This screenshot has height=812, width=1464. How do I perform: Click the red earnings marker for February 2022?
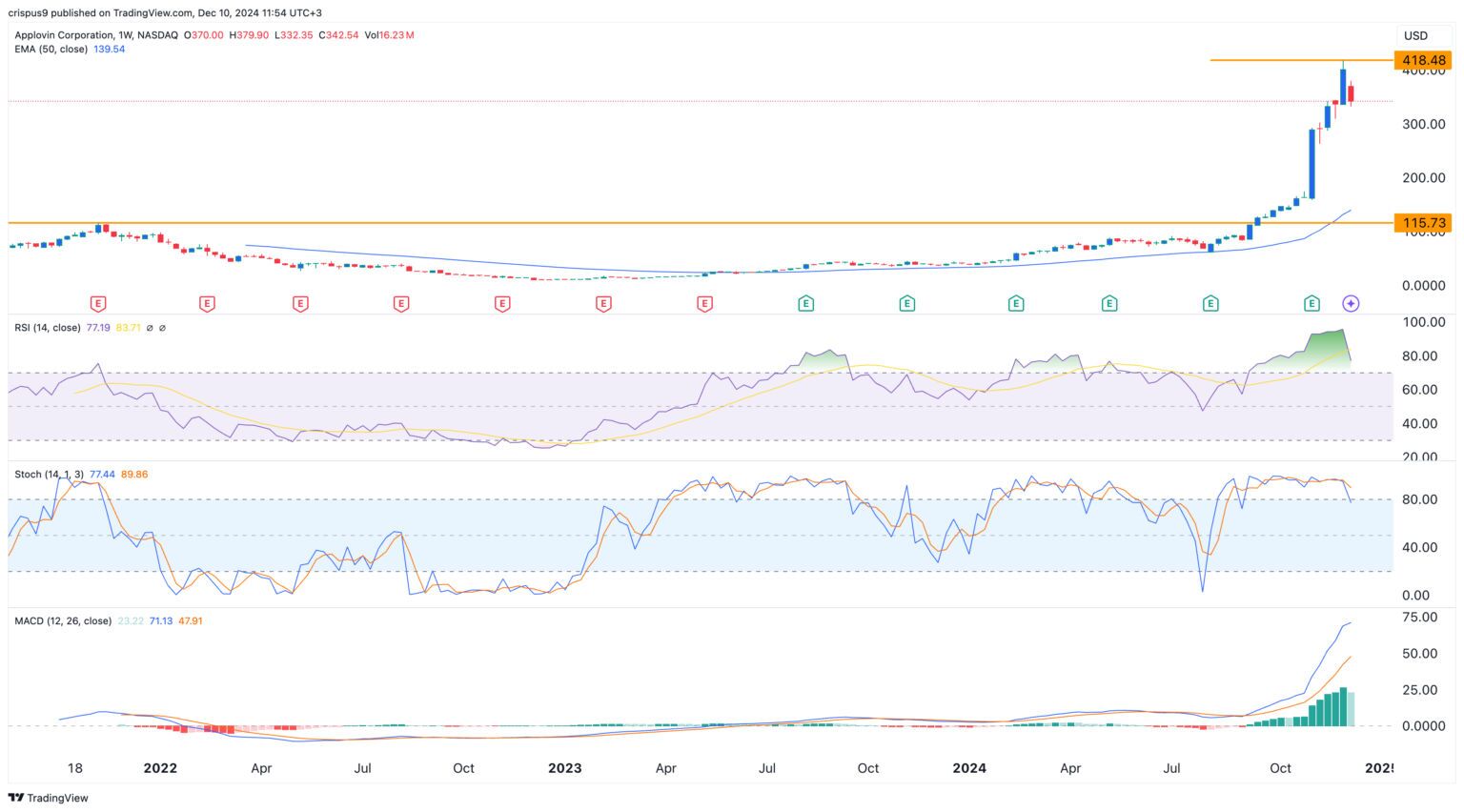[207, 304]
